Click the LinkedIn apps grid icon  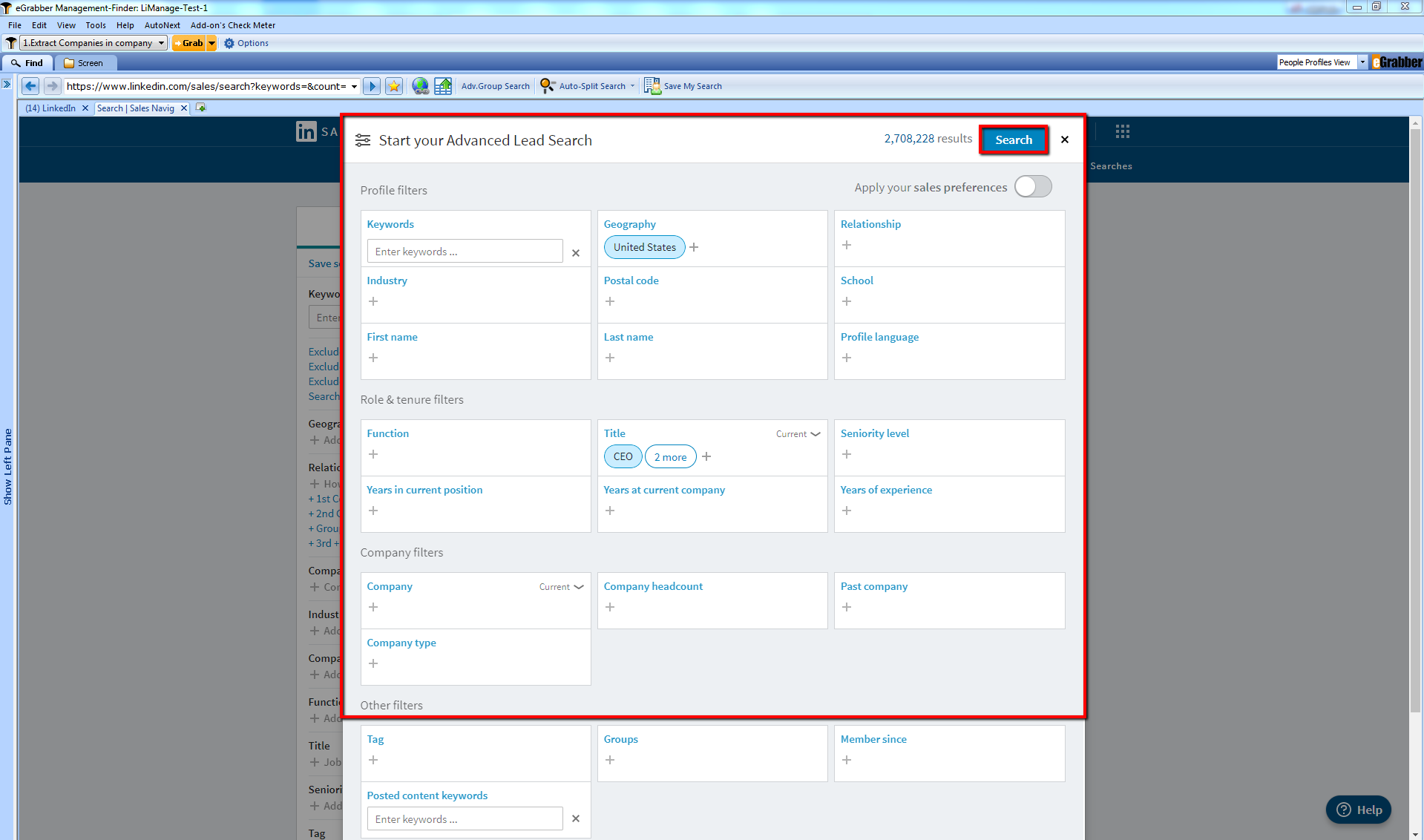coord(1123,131)
